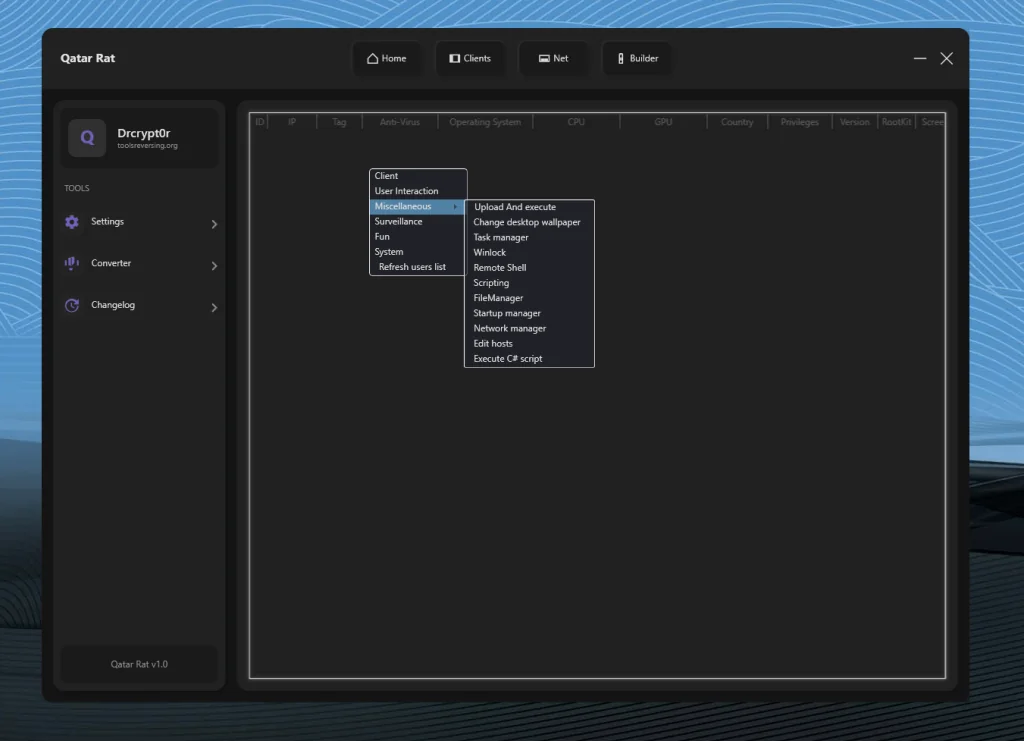Click the Changelog clock icon

tap(72, 305)
